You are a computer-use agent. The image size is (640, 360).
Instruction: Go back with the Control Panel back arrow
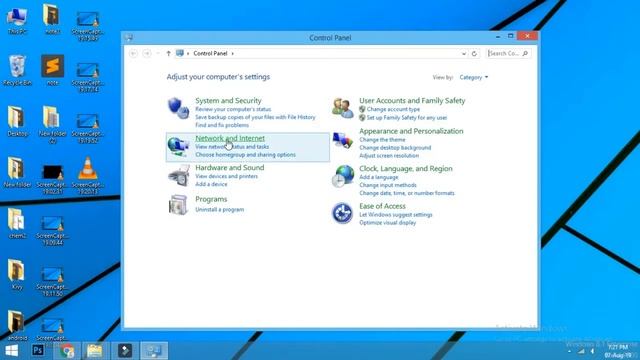pos(133,53)
